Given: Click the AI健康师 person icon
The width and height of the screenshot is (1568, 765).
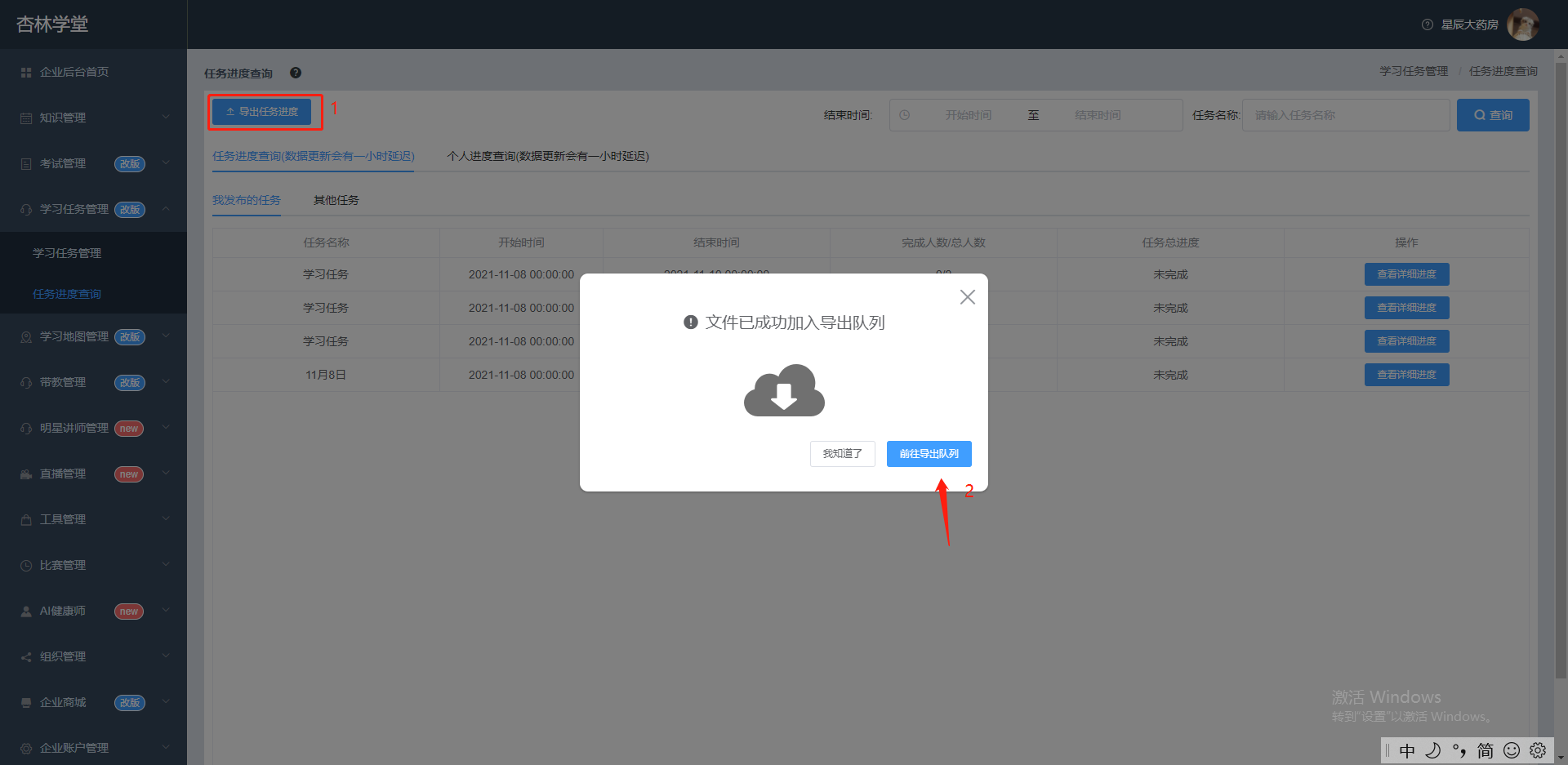Looking at the screenshot, I should (26, 612).
